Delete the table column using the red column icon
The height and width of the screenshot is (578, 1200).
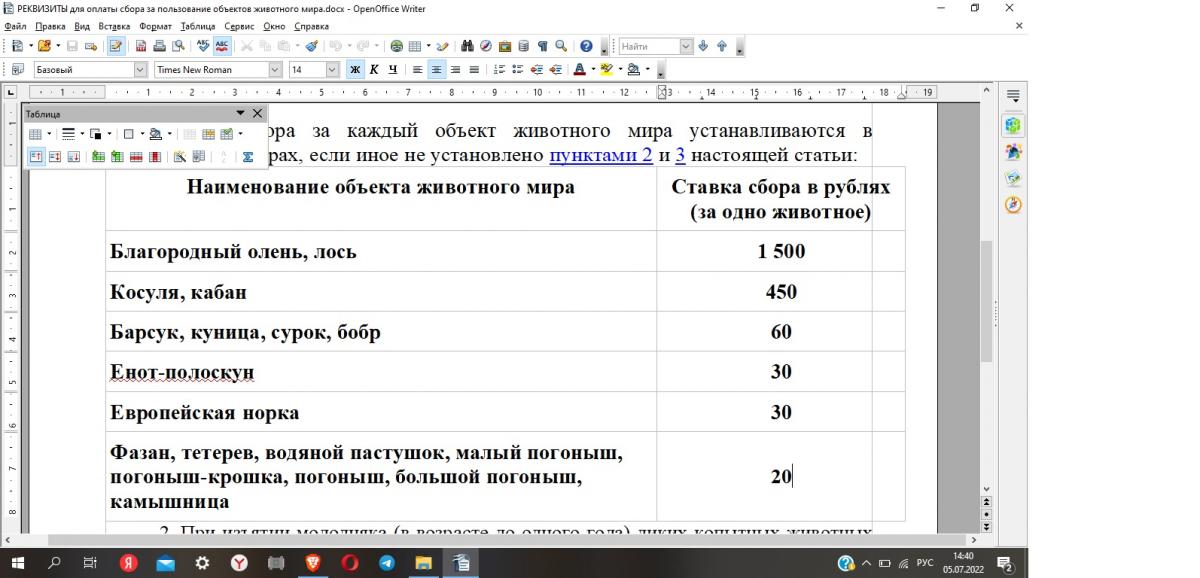(x=155, y=157)
